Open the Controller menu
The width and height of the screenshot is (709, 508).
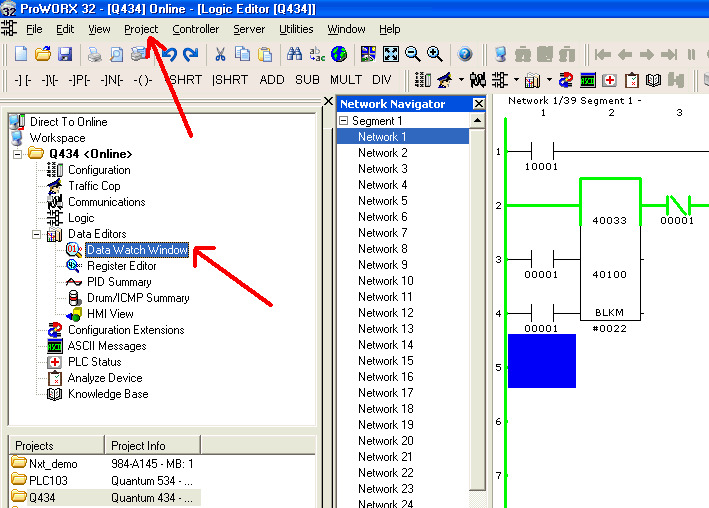click(x=195, y=29)
